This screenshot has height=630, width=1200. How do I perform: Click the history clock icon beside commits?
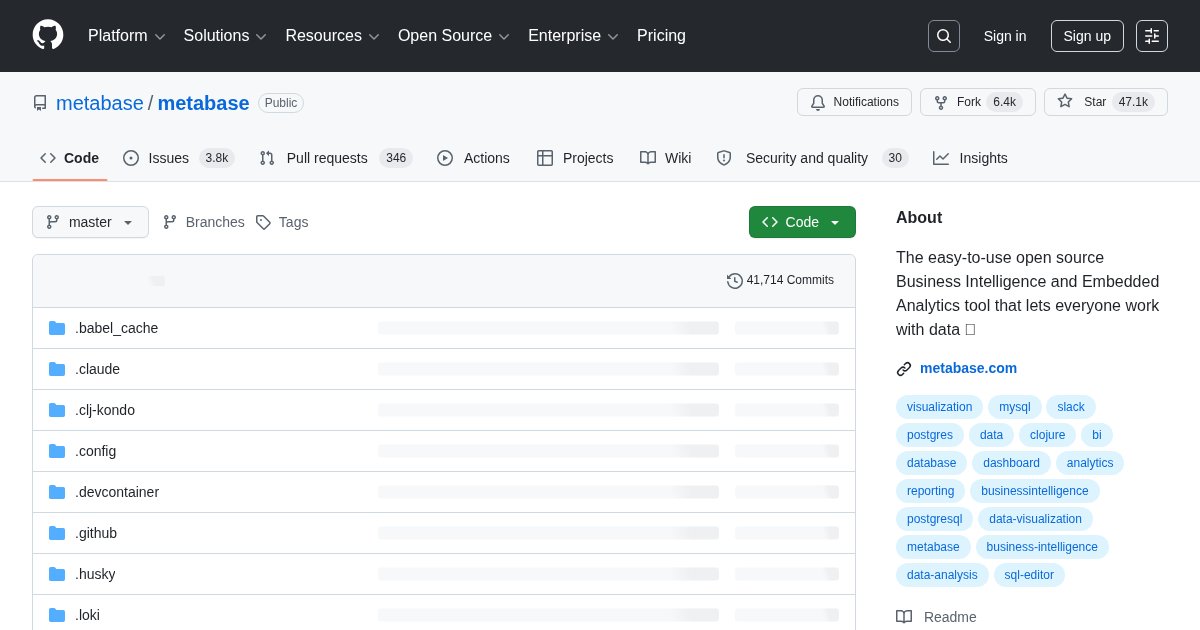coord(735,281)
